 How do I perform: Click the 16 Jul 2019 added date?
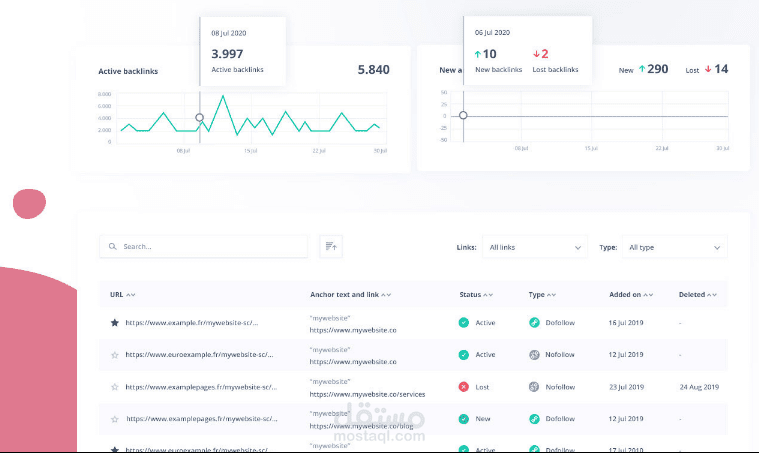pos(626,322)
